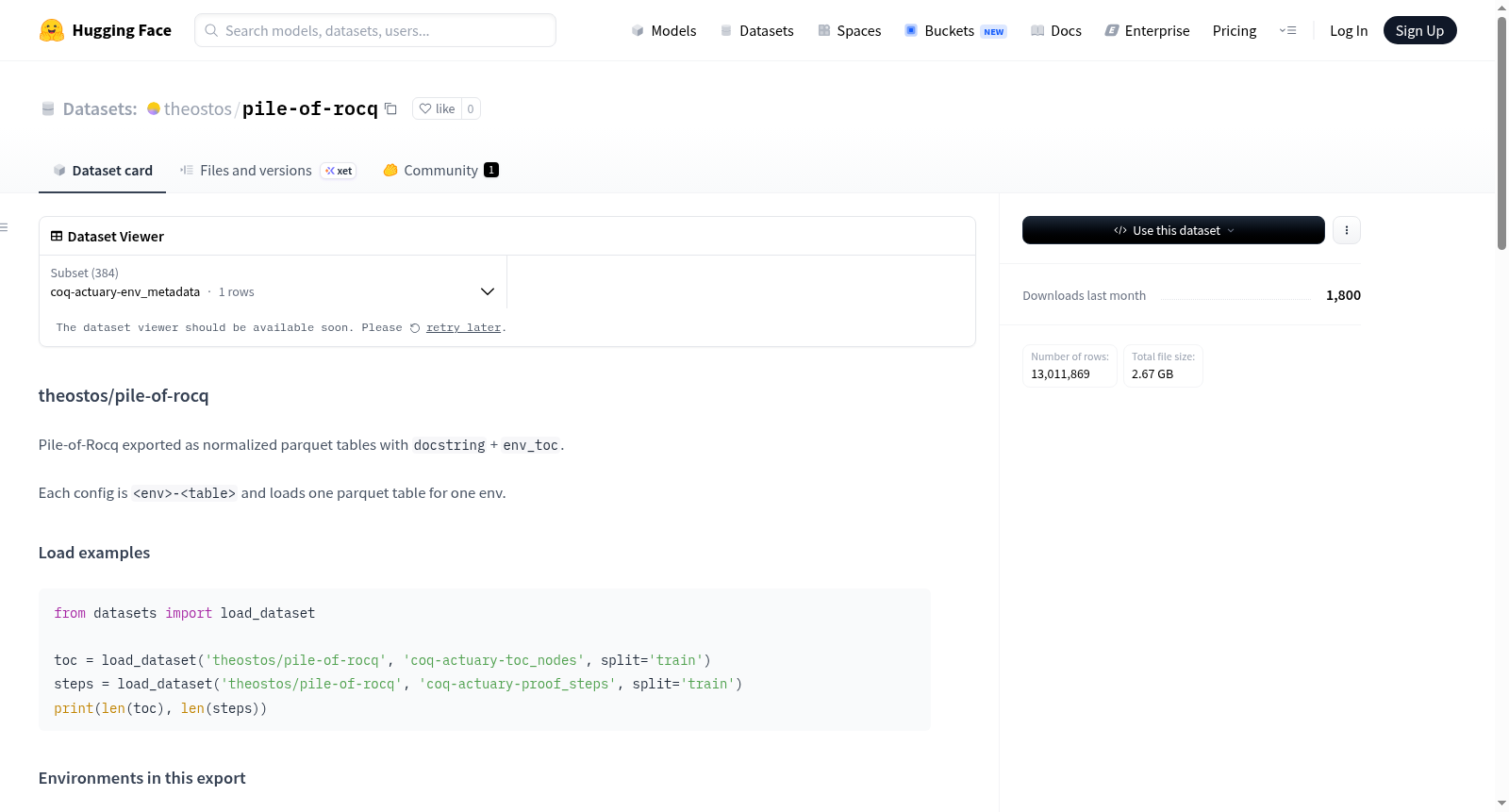Click the 'theostos/pile-of-rocq' card heading

124,396
